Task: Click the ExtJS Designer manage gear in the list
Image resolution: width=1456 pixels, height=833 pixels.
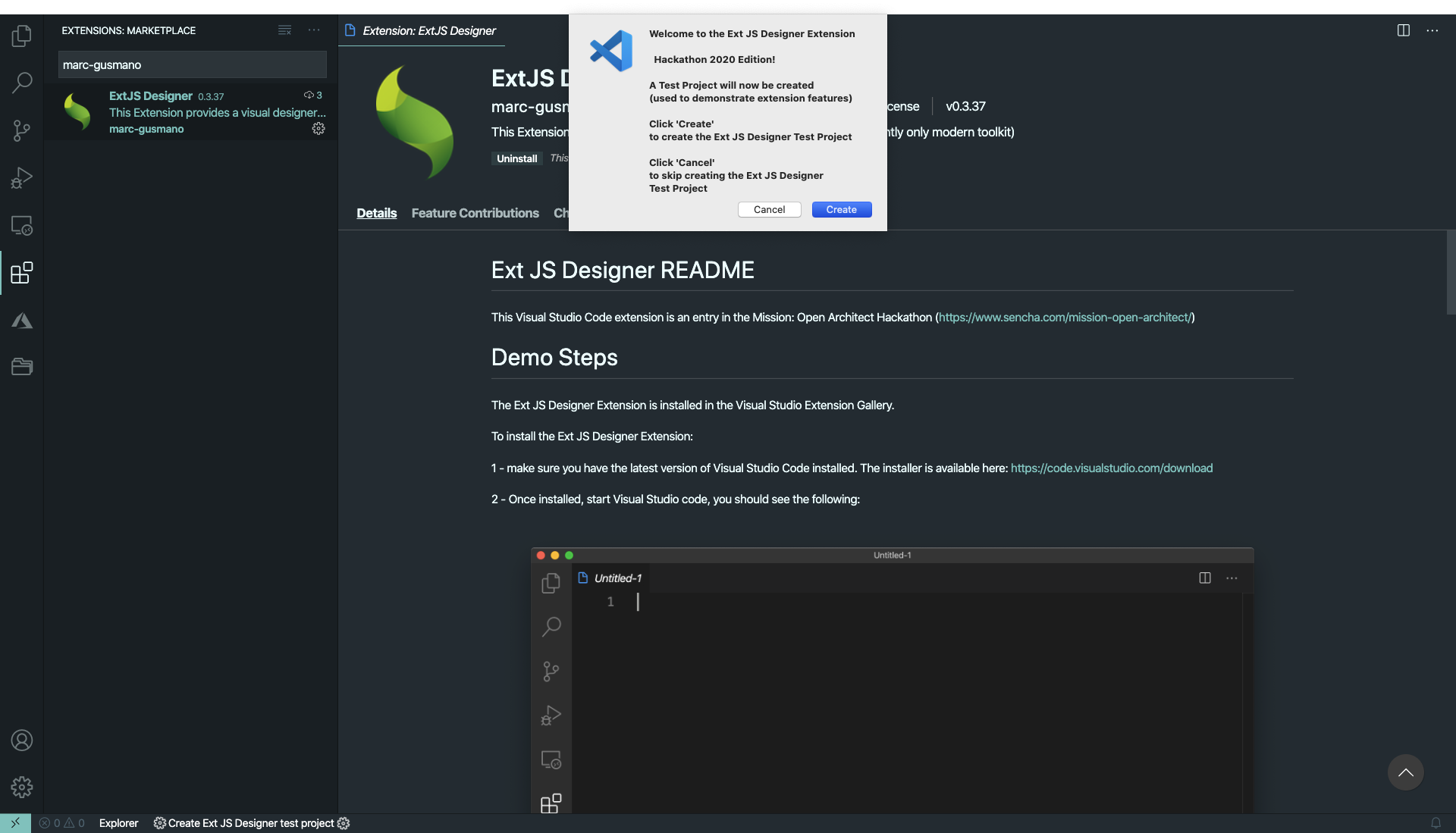Action: click(318, 129)
